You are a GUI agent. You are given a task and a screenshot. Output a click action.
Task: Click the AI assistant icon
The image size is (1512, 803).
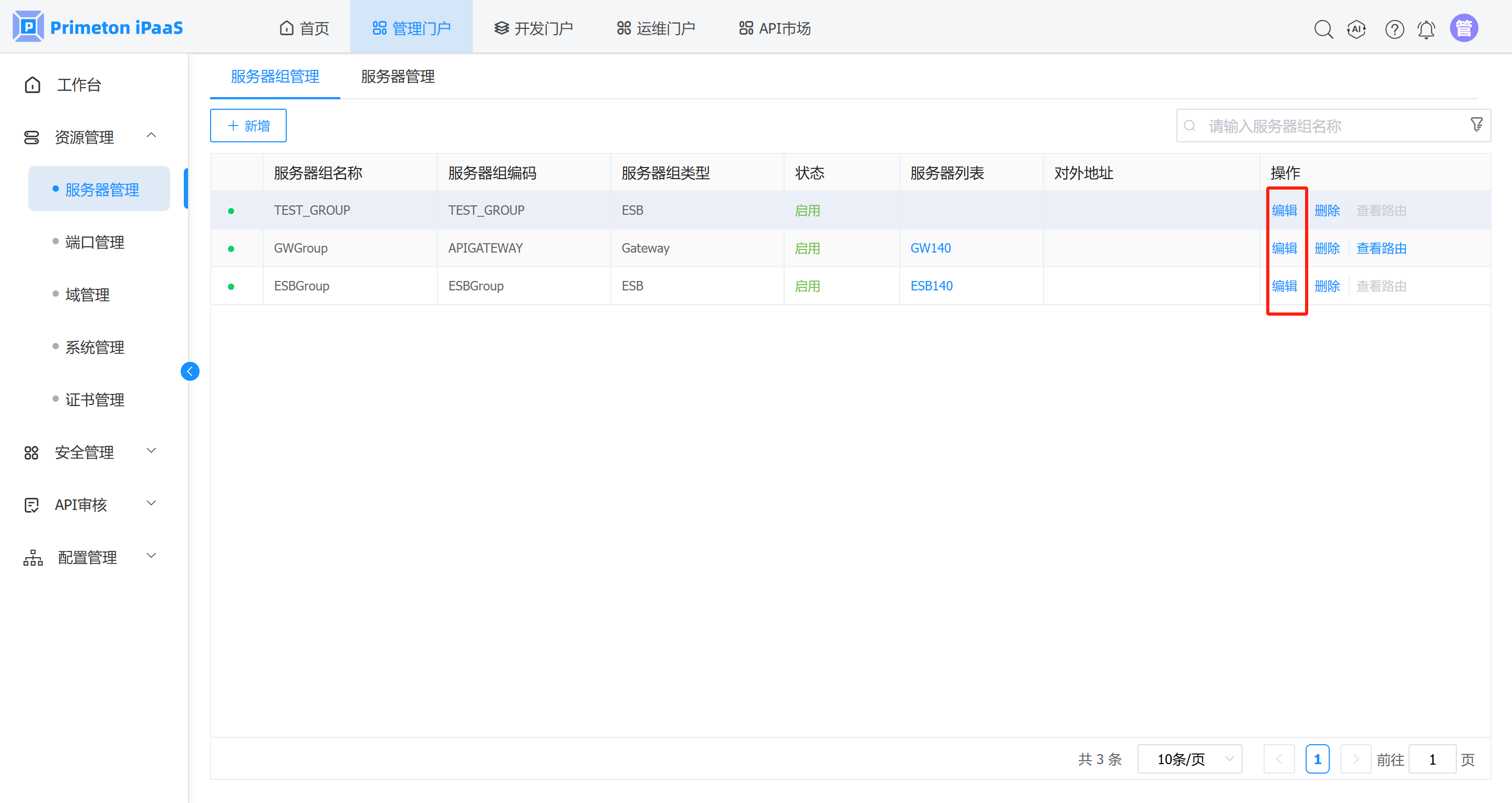click(x=1357, y=29)
